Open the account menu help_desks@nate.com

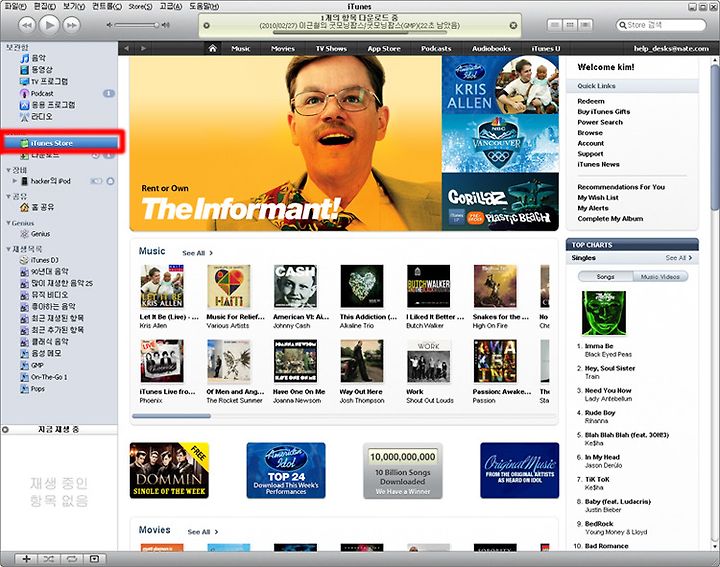point(671,48)
